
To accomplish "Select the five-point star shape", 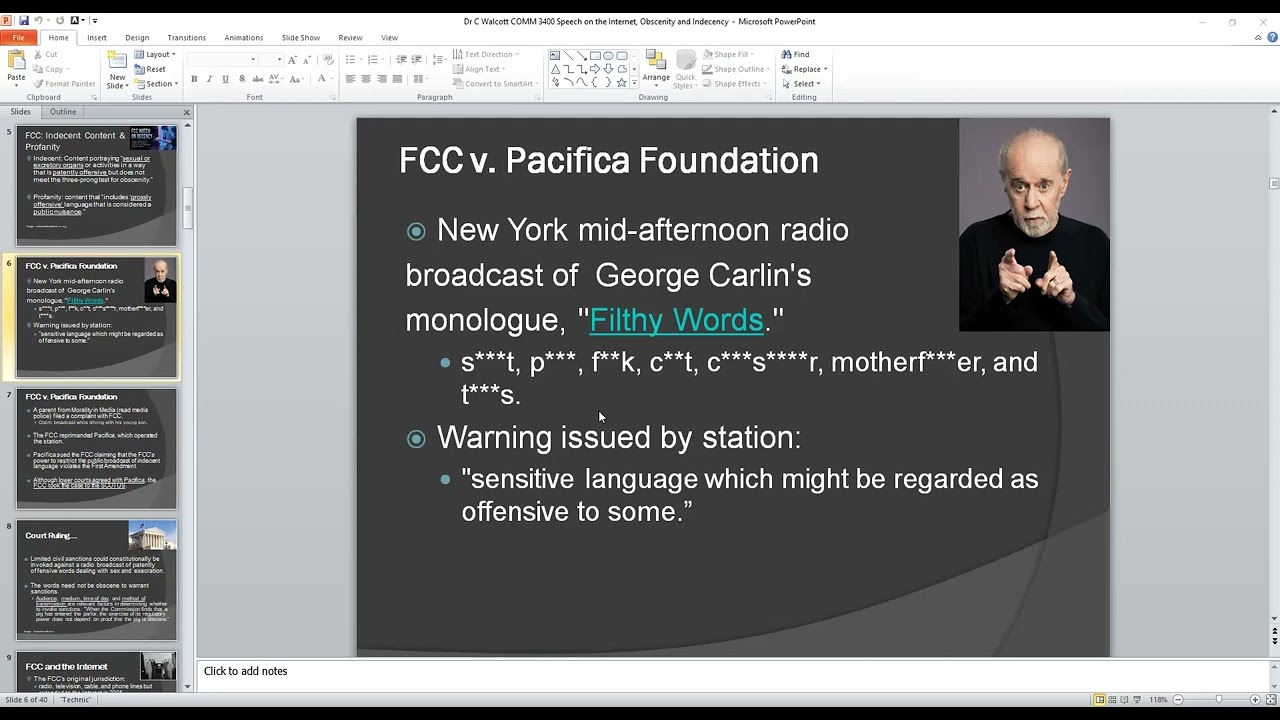I will click(621, 82).
